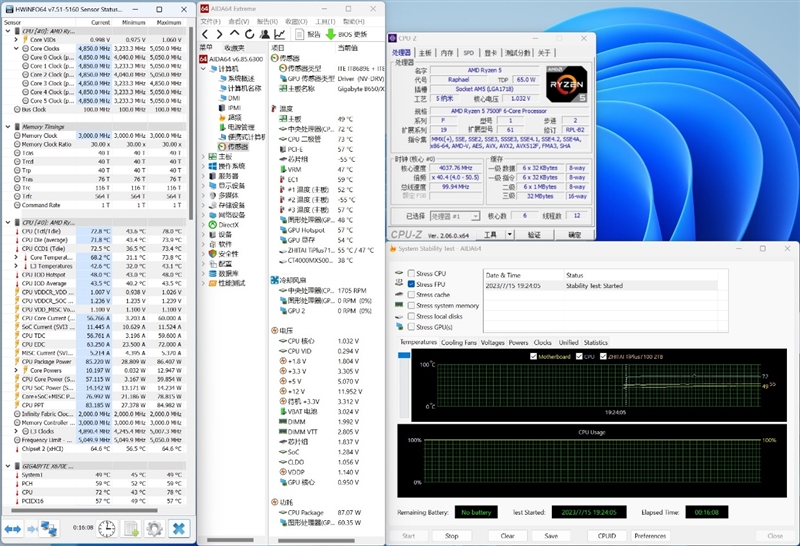Click AIDA64 v6.85.6300 root node icon
This screenshot has width=800, height=546.
(203, 59)
